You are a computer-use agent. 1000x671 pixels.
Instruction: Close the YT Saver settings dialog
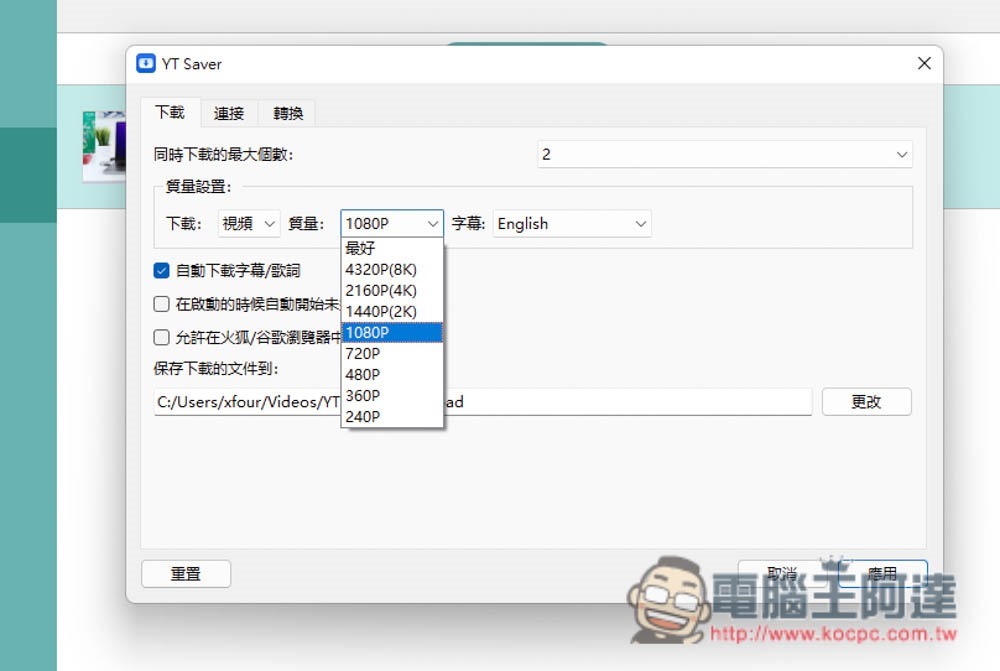point(924,63)
